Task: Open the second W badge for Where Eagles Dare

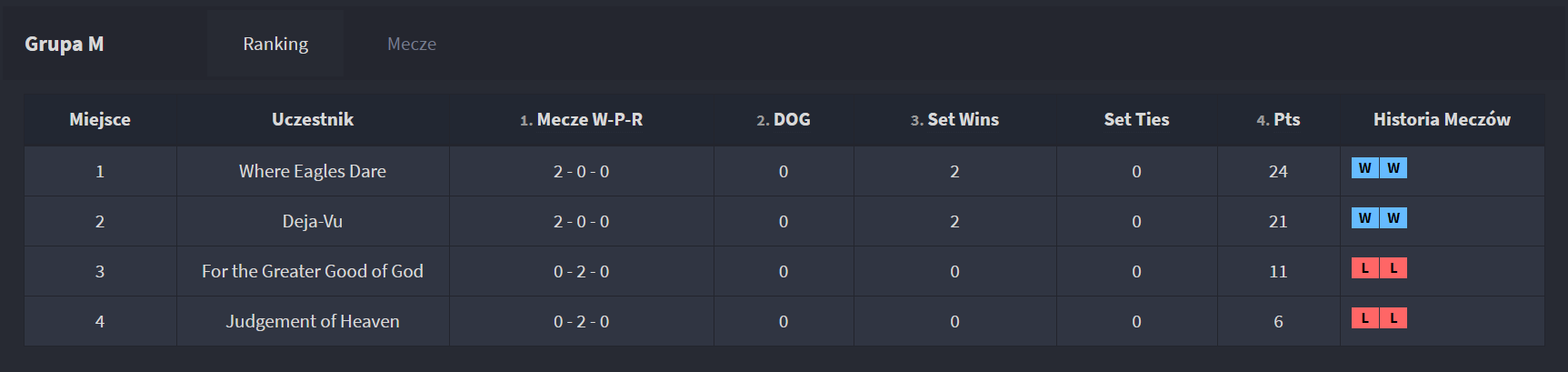Action: point(1393,168)
